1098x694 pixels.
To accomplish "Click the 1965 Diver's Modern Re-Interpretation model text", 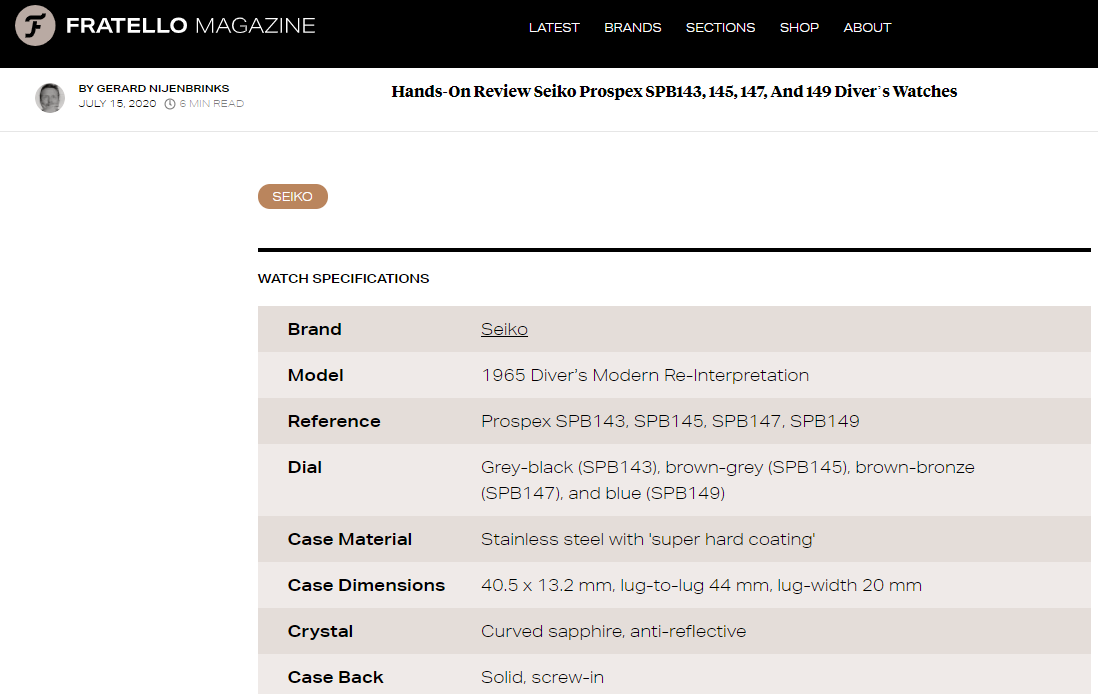I will [645, 376].
